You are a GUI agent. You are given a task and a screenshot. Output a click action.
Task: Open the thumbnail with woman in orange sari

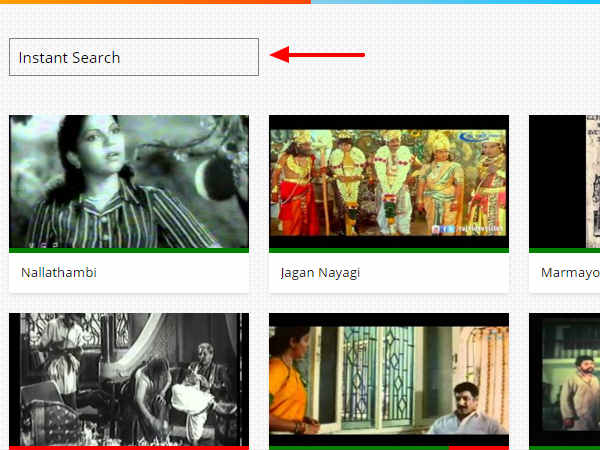(x=389, y=378)
